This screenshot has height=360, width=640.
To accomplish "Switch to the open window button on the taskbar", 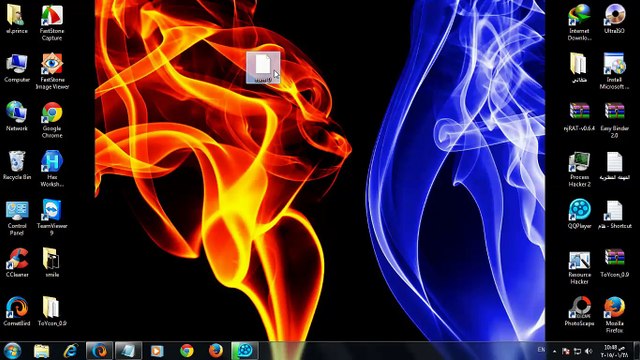I will click(x=128, y=351).
